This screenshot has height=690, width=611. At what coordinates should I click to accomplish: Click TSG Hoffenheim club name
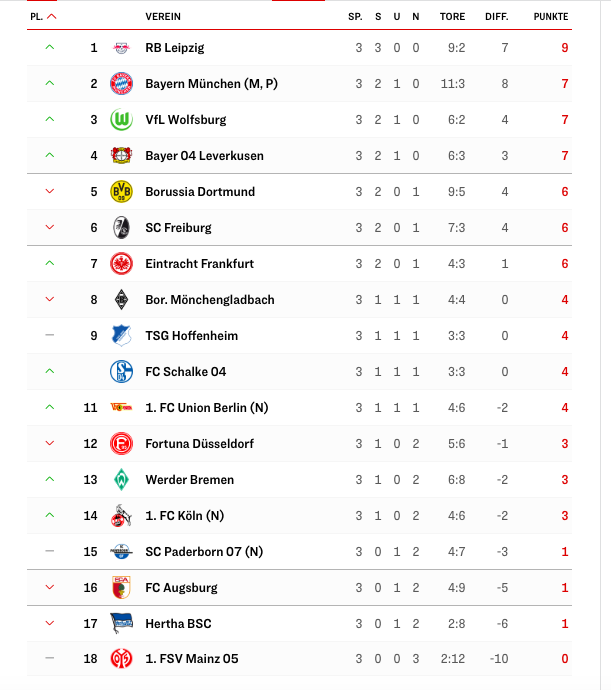coord(191,336)
